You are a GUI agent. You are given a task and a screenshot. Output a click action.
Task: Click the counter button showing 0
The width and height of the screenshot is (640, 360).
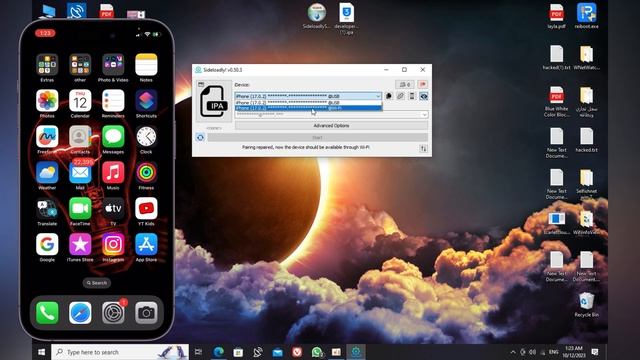pyautogui.click(x=405, y=84)
